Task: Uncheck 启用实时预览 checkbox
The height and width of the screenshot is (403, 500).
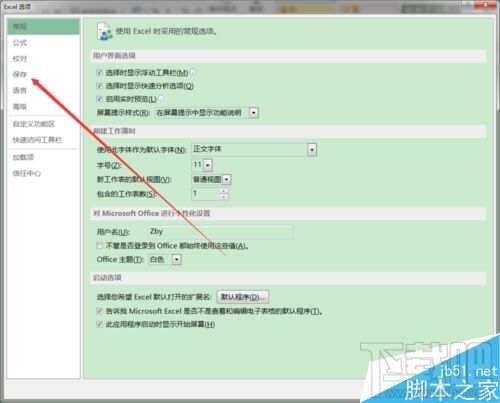Action: [99, 99]
